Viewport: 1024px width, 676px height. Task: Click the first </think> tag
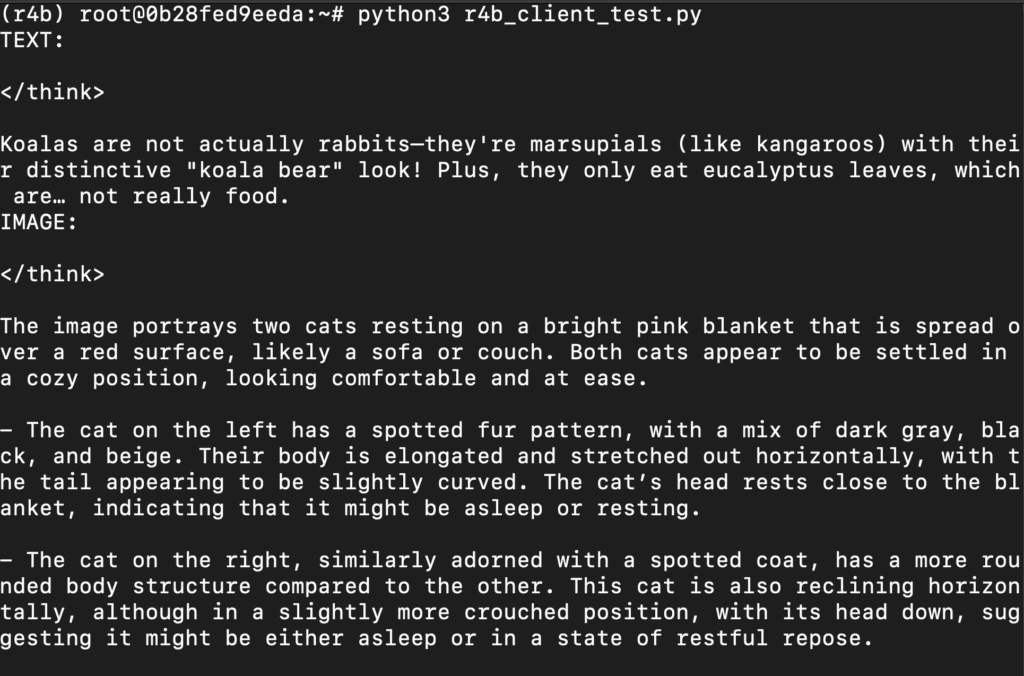(52, 92)
